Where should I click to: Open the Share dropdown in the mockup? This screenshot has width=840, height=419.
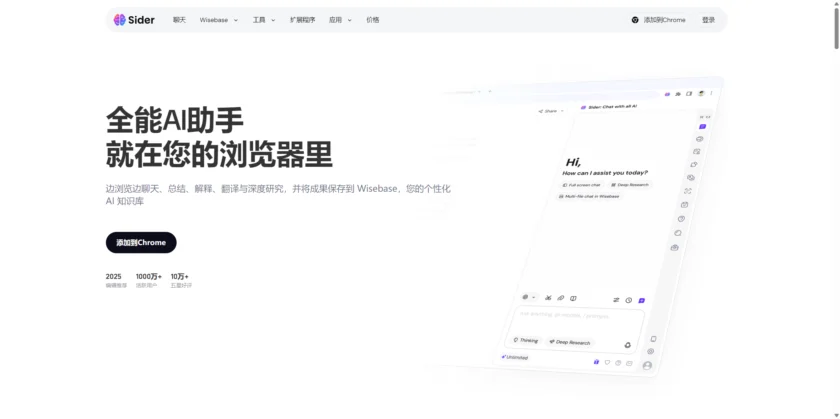point(551,111)
